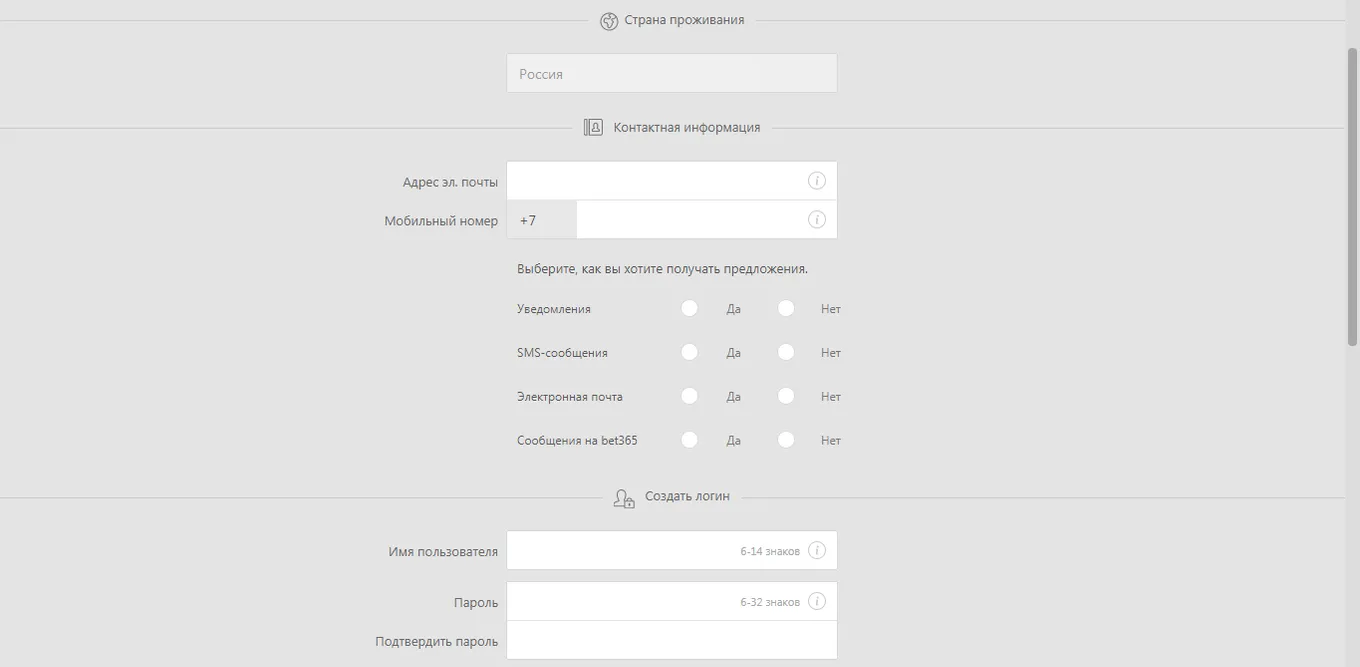The height and width of the screenshot is (667, 1360).
Task: Click the Сообщения на bet365 label
Action: [x=577, y=440]
